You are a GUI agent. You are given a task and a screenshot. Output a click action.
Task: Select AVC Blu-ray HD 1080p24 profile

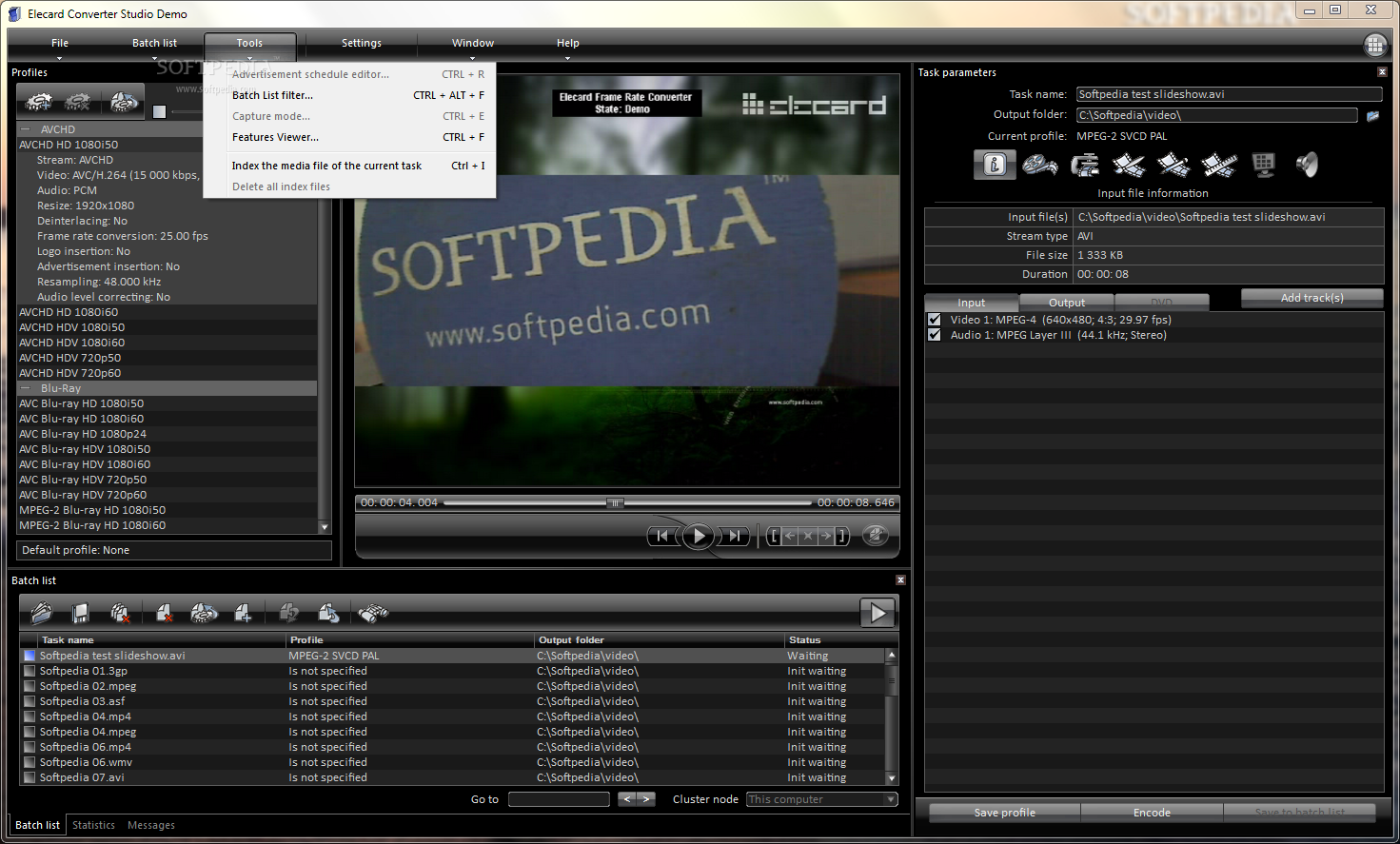point(83,434)
